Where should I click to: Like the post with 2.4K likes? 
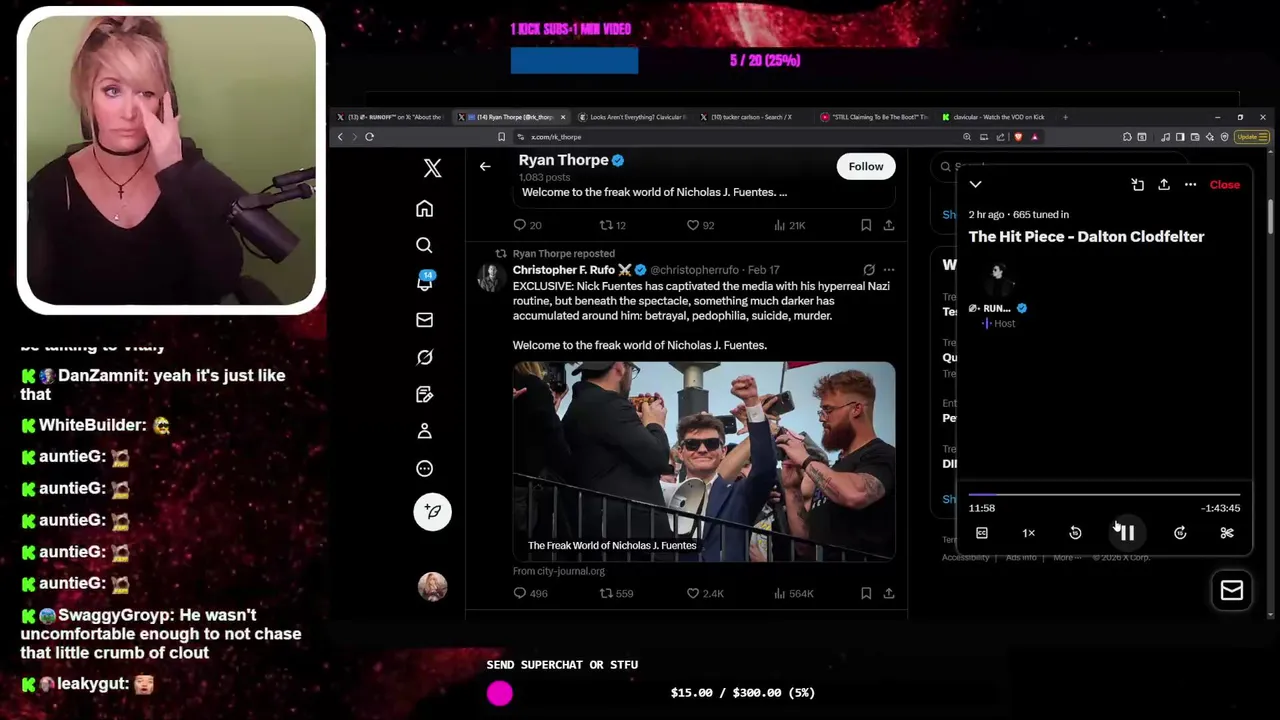point(704,593)
